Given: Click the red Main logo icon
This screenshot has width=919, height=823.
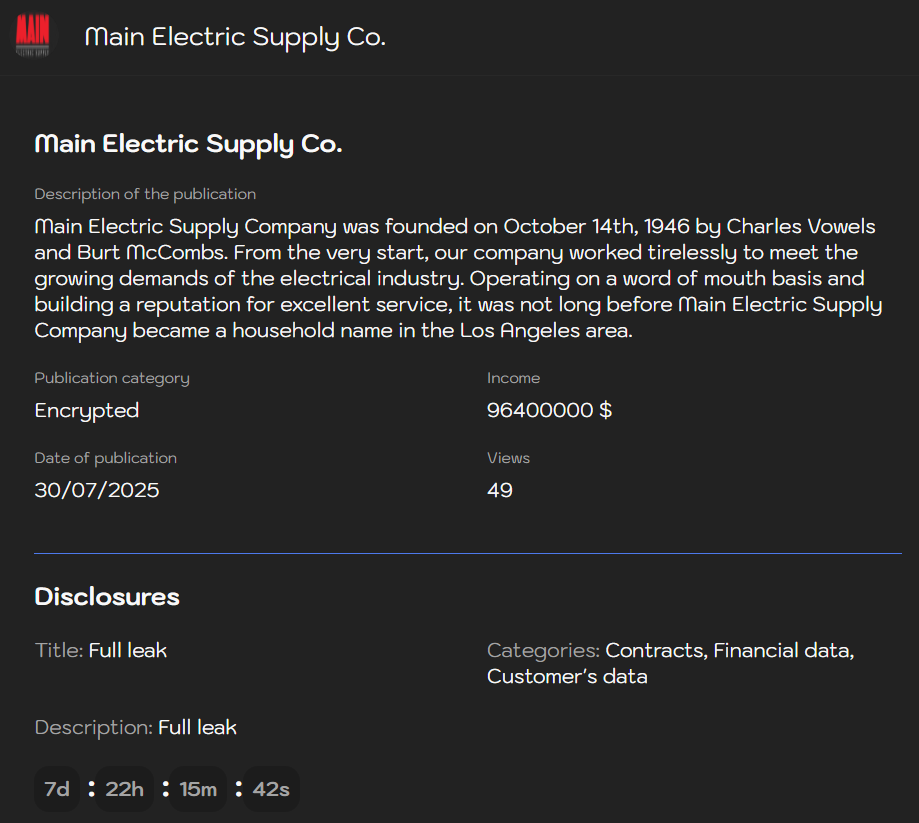Looking at the screenshot, I should click(x=33, y=36).
